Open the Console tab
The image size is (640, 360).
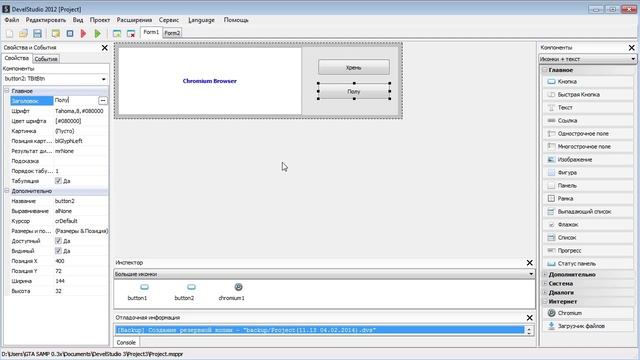click(x=126, y=342)
